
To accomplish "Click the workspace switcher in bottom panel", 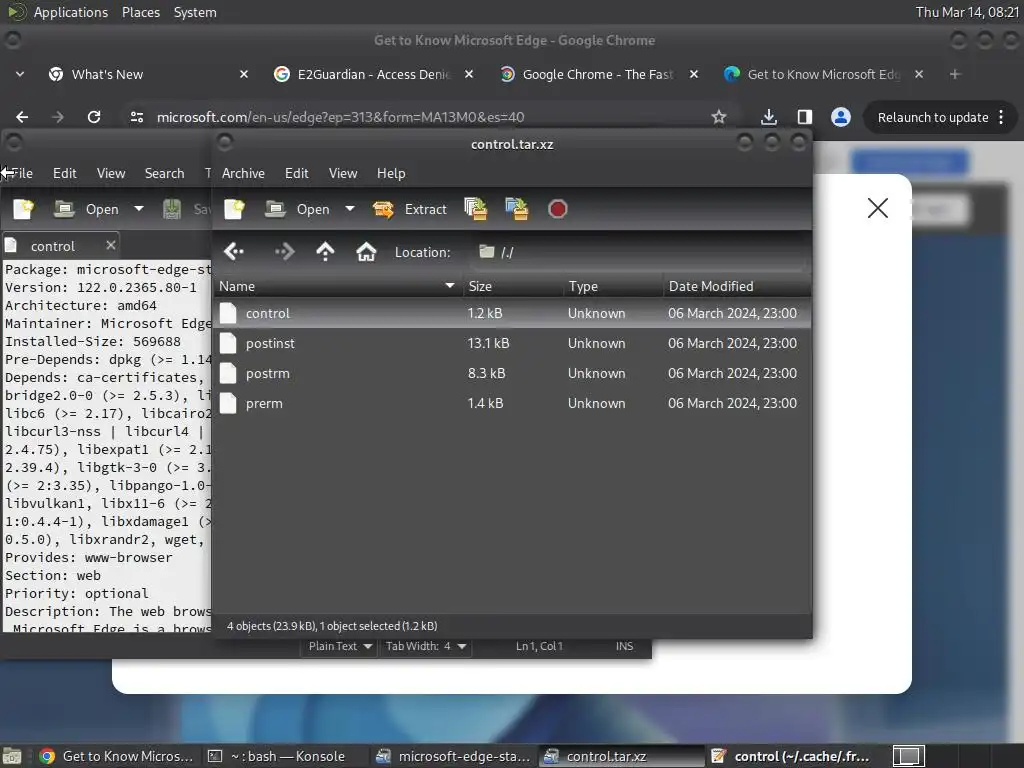I will pos(908,756).
